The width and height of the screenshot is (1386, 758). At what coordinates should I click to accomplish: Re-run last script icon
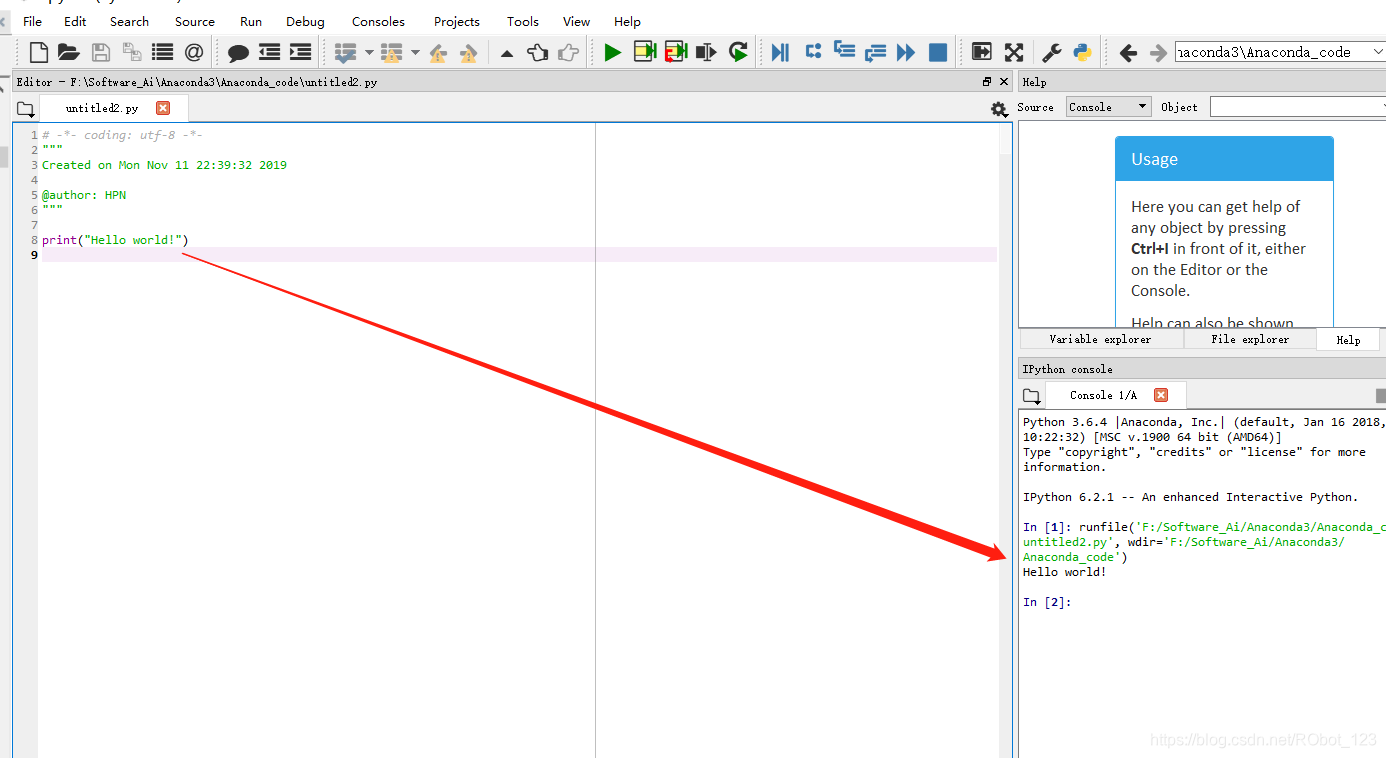pos(738,52)
